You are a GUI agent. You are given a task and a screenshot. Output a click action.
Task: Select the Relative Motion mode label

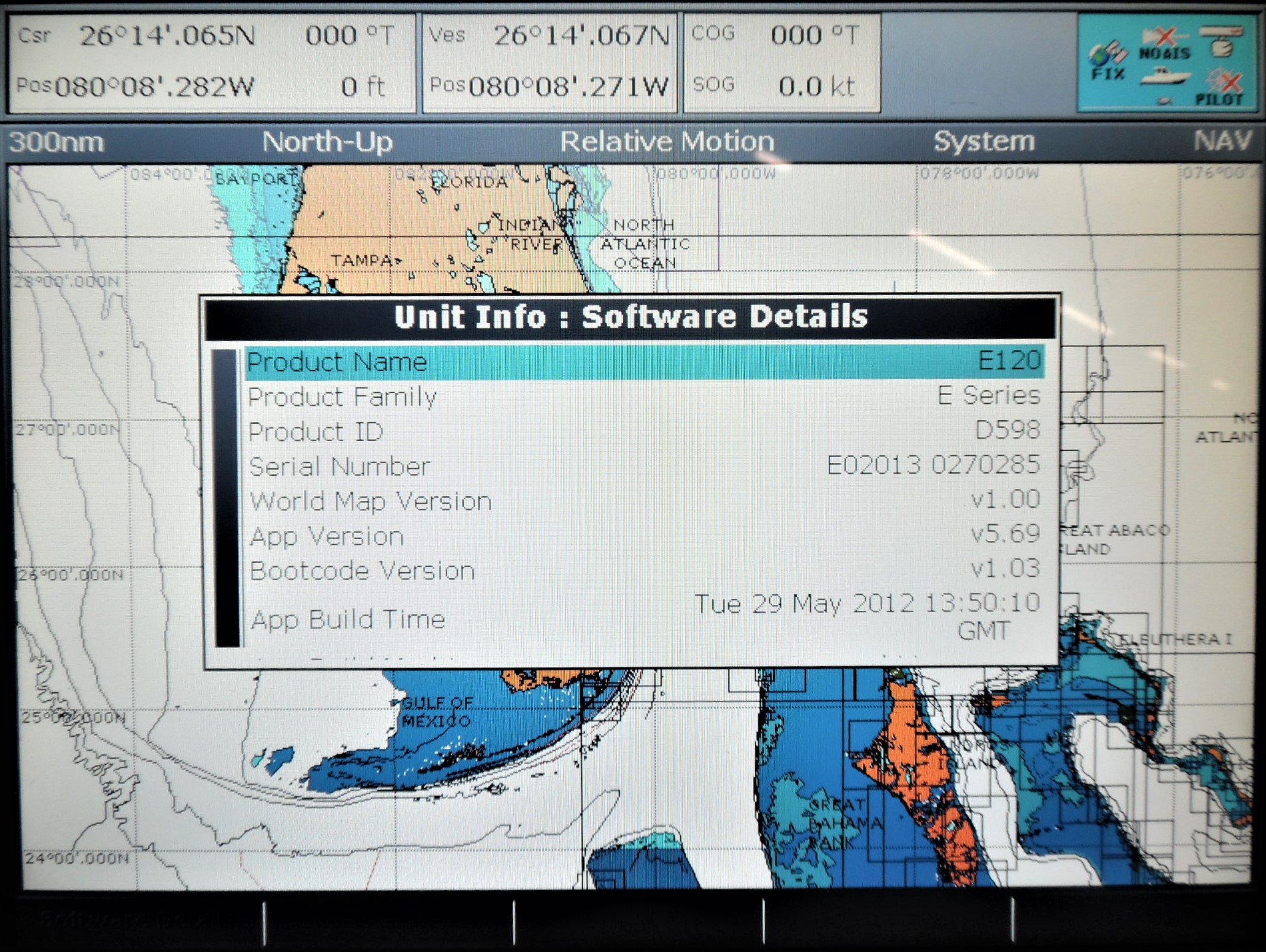point(667,141)
